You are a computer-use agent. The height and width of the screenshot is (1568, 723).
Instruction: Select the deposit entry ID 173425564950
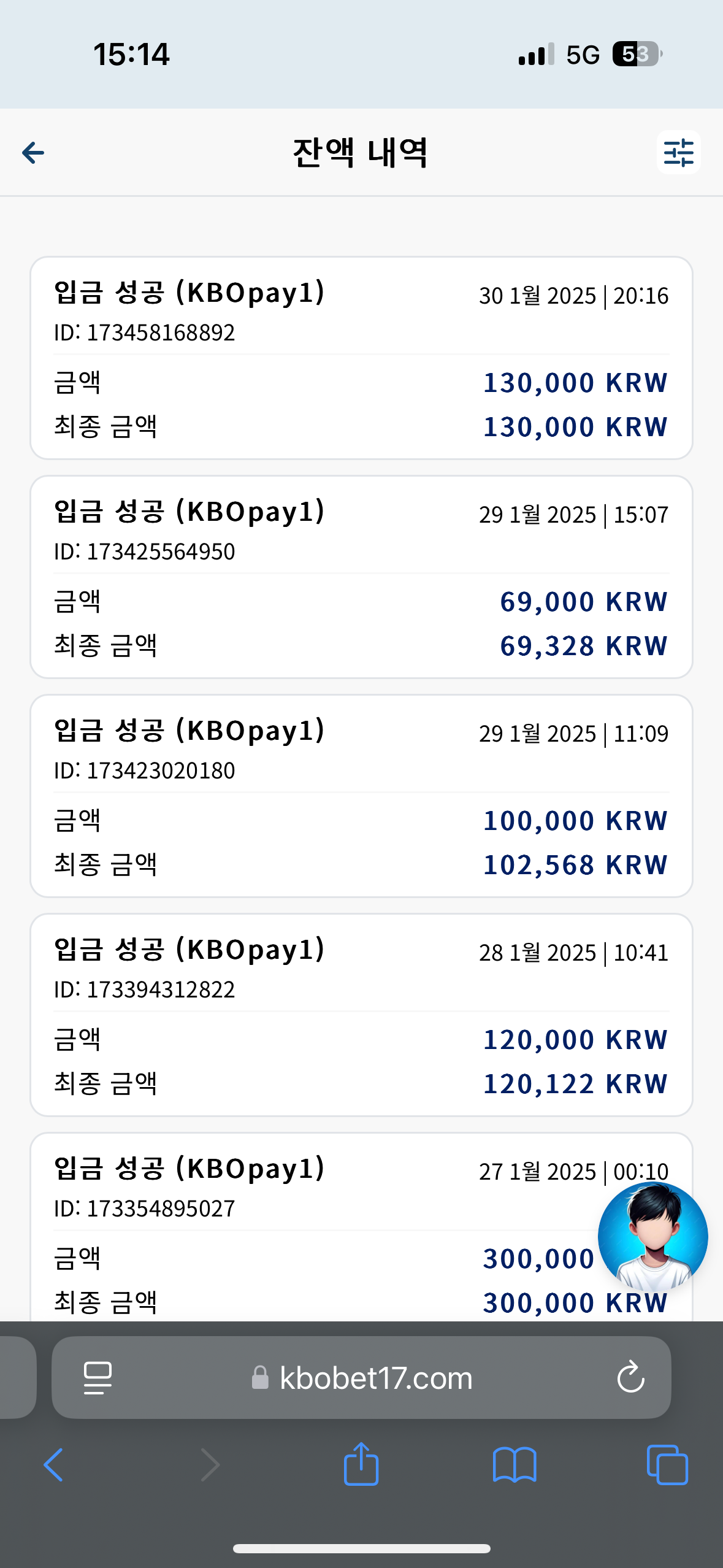click(361, 577)
